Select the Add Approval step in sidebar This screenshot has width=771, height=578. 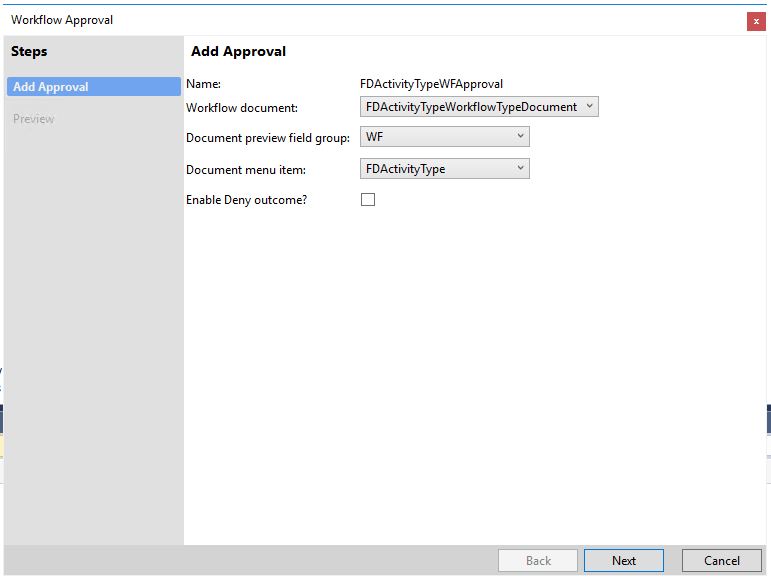[94, 87]
